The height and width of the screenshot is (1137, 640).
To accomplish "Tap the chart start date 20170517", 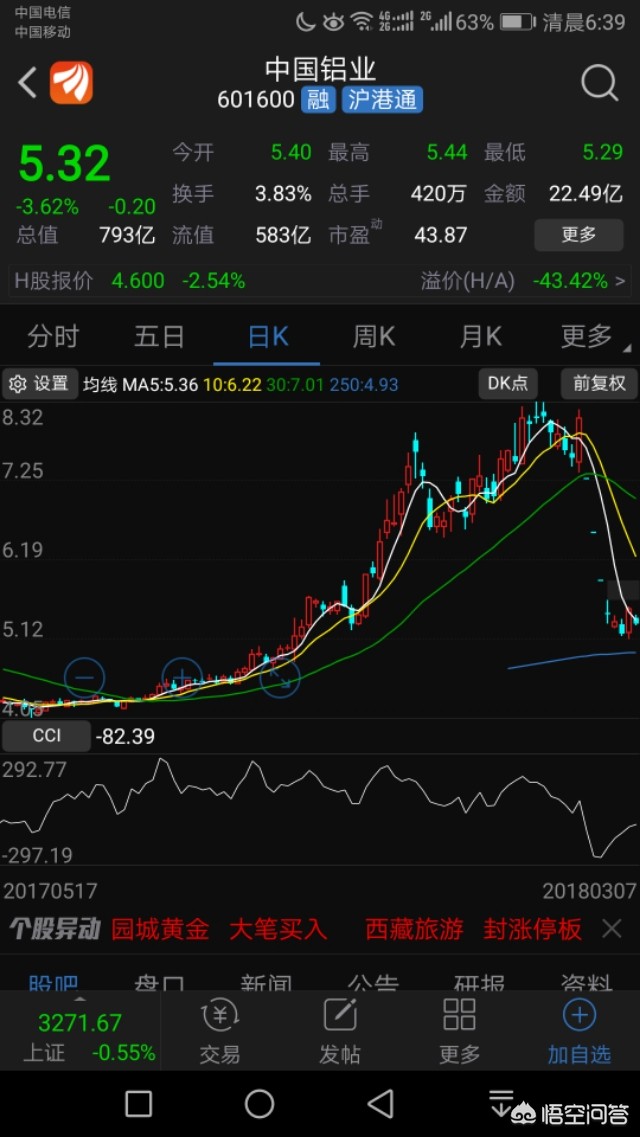I will [x=50, y=890].
